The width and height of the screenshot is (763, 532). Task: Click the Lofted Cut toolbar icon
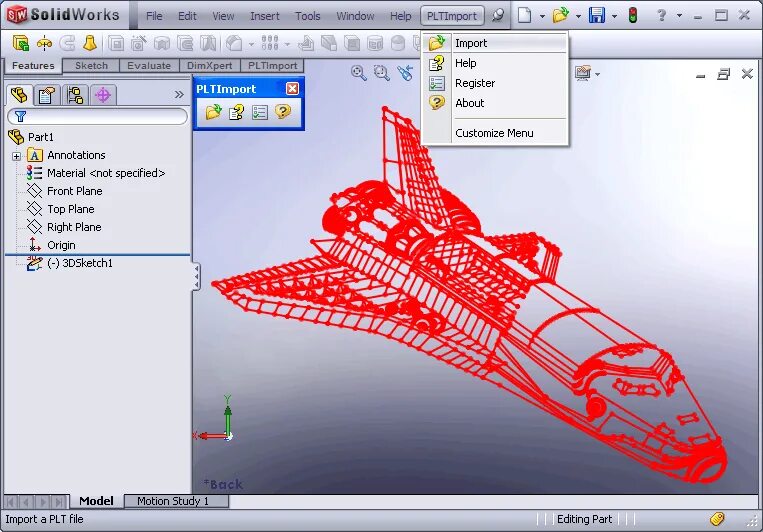coord(208,44)
